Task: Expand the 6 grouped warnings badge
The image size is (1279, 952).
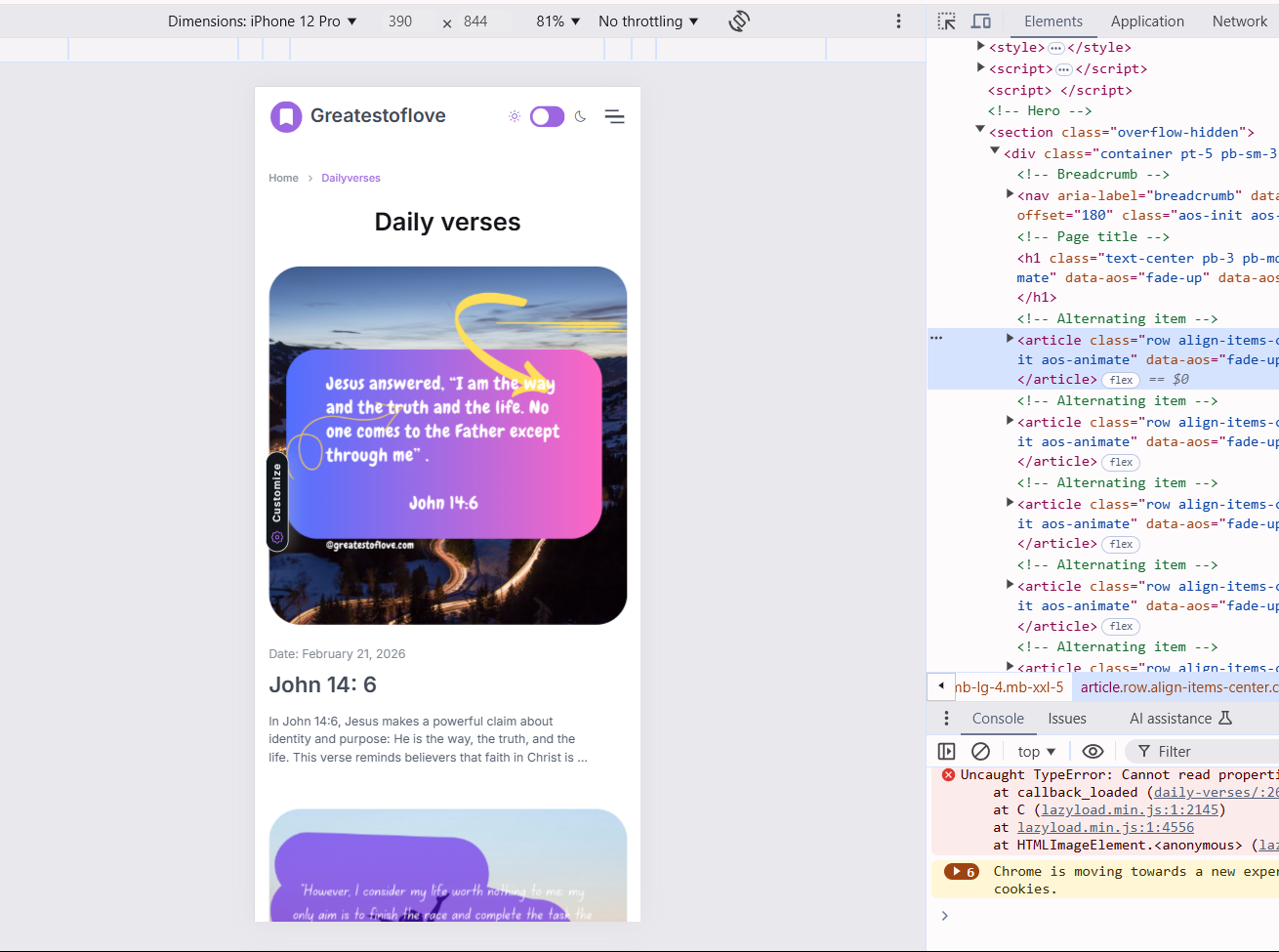Action: (961, 872)
